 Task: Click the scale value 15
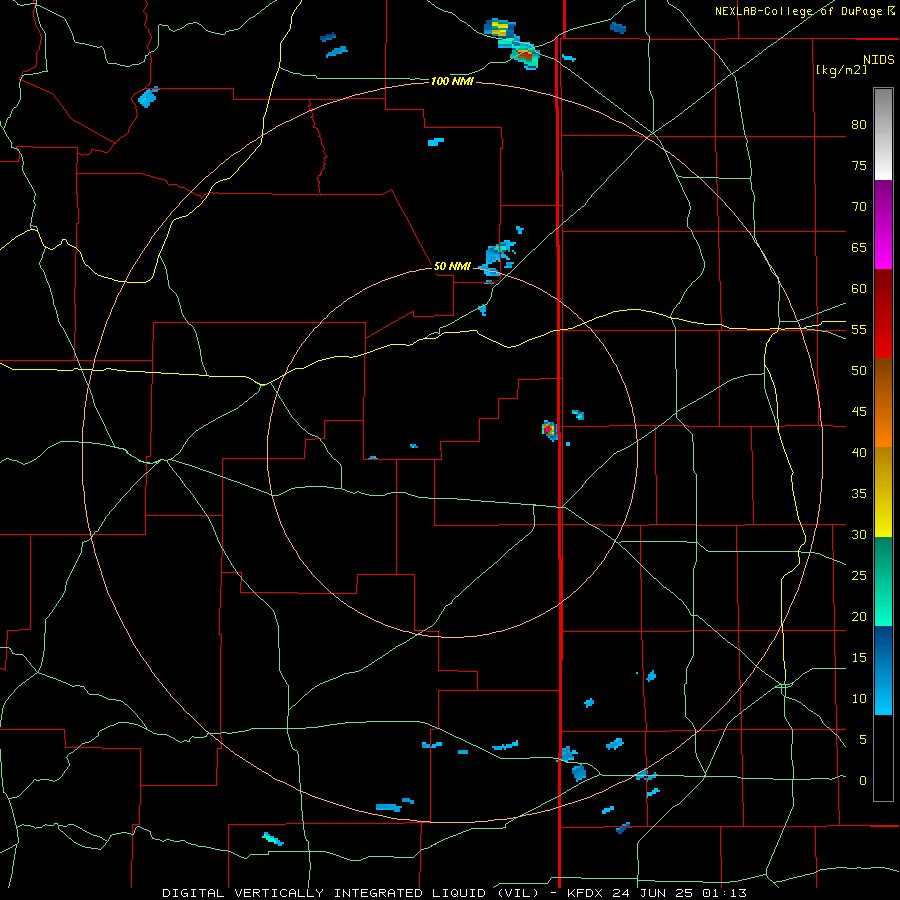(x=859, y=657)
